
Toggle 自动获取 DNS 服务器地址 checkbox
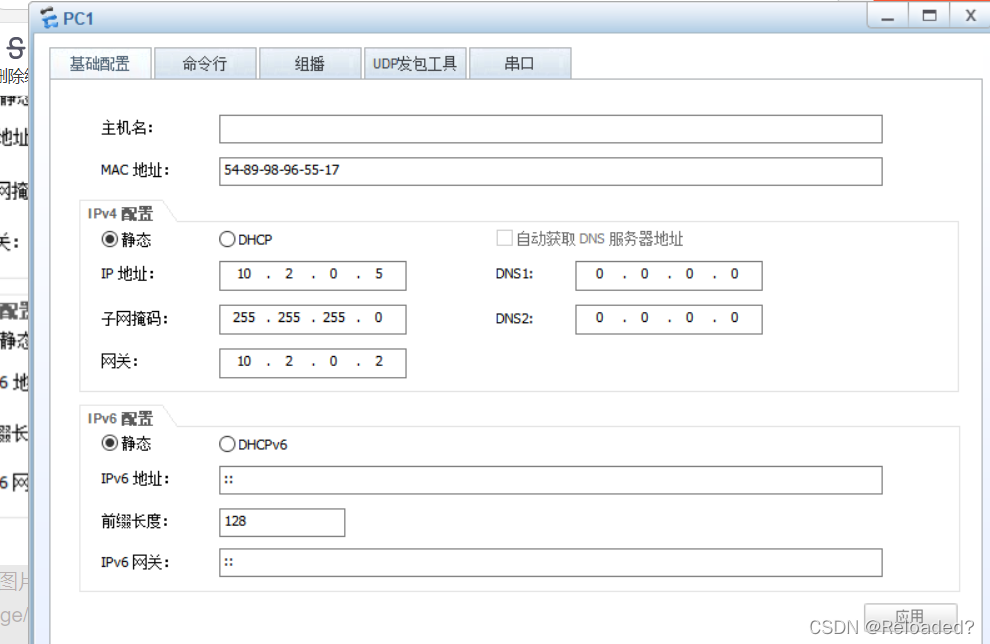pyautogui.click(x=504, y=238)
